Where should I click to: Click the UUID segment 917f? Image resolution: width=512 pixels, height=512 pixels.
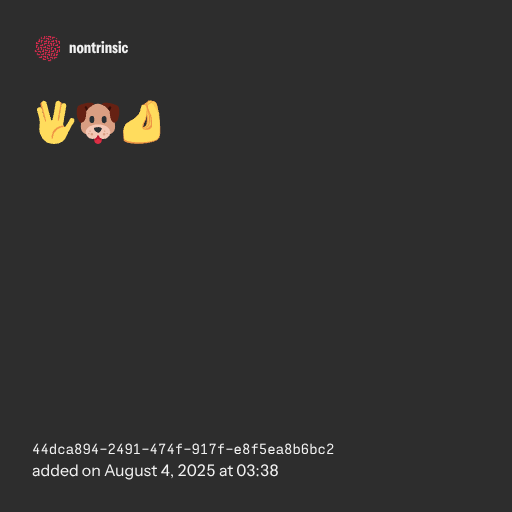208,449
